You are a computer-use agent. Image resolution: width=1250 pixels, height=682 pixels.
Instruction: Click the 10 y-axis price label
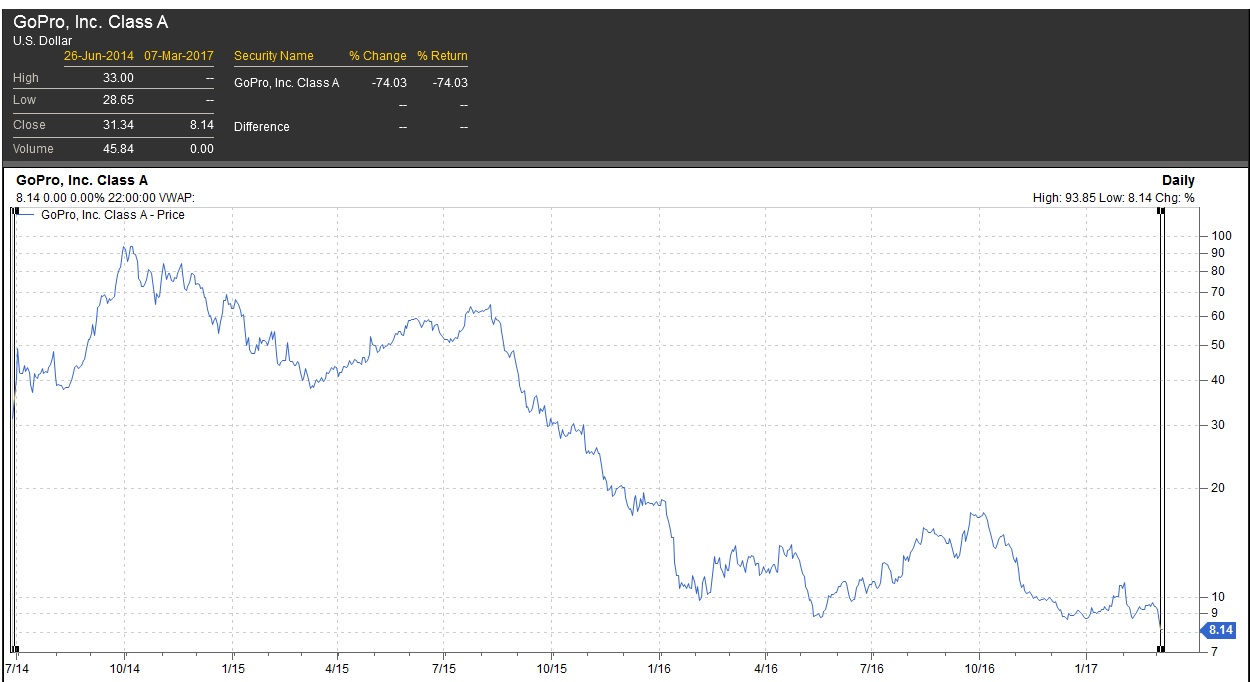1217,597
